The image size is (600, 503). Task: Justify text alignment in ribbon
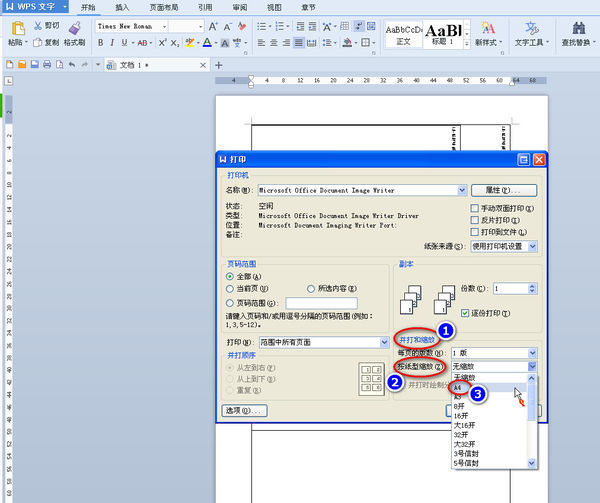pos(298,43)
